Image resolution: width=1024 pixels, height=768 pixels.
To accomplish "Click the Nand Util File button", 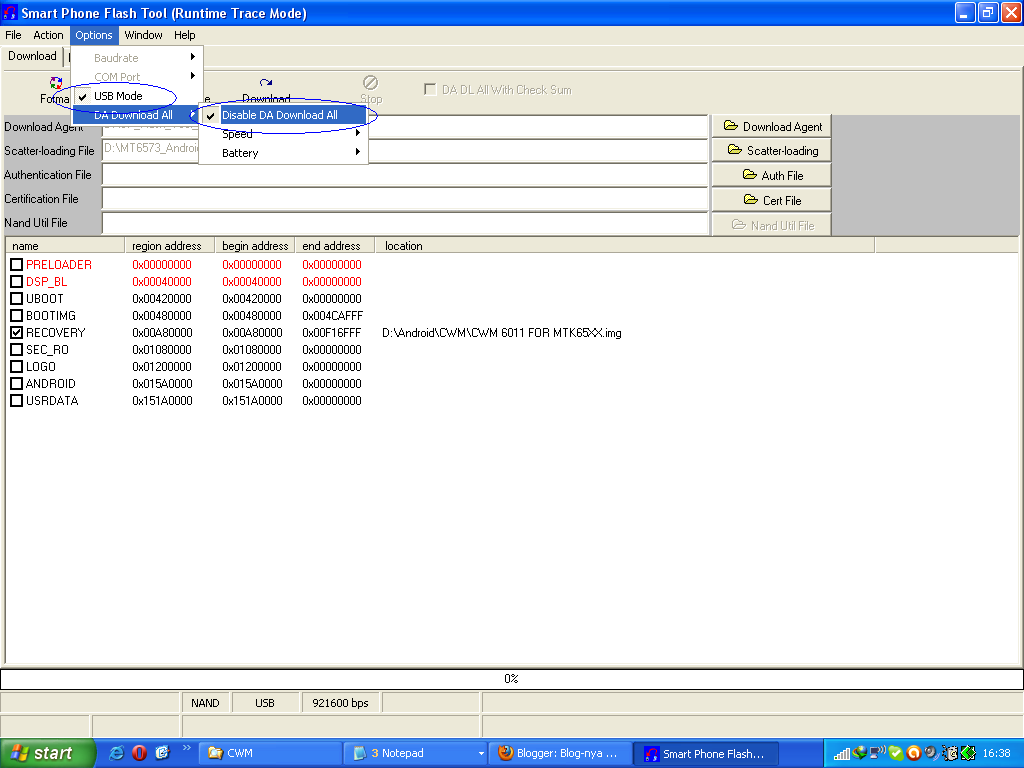I will (x=772, y=225).
